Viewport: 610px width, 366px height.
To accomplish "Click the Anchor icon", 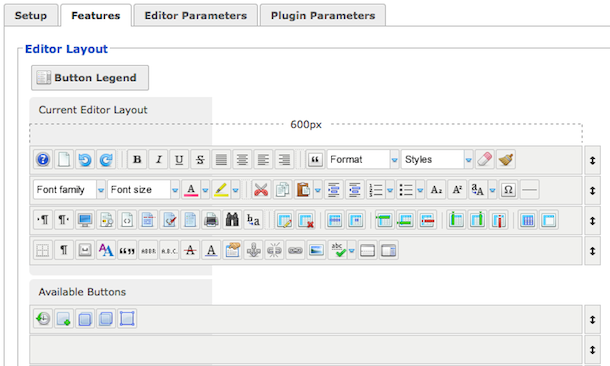I will (253, 250).
